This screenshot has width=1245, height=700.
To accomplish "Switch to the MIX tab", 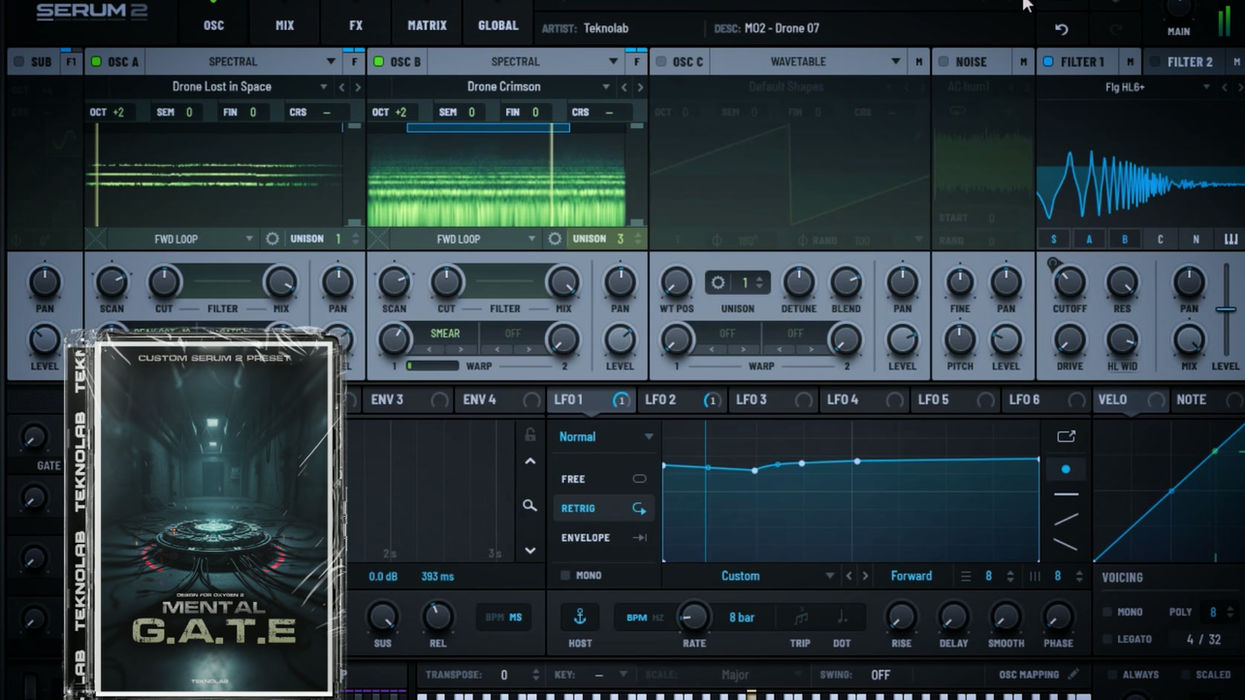I will 285,25.
